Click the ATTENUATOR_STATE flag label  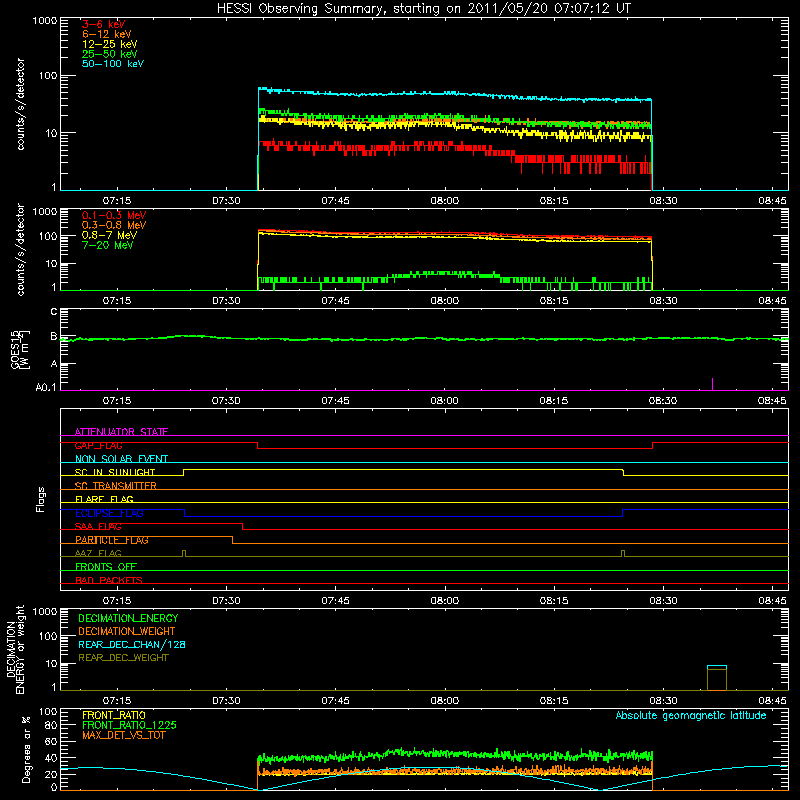pos(121,432)
